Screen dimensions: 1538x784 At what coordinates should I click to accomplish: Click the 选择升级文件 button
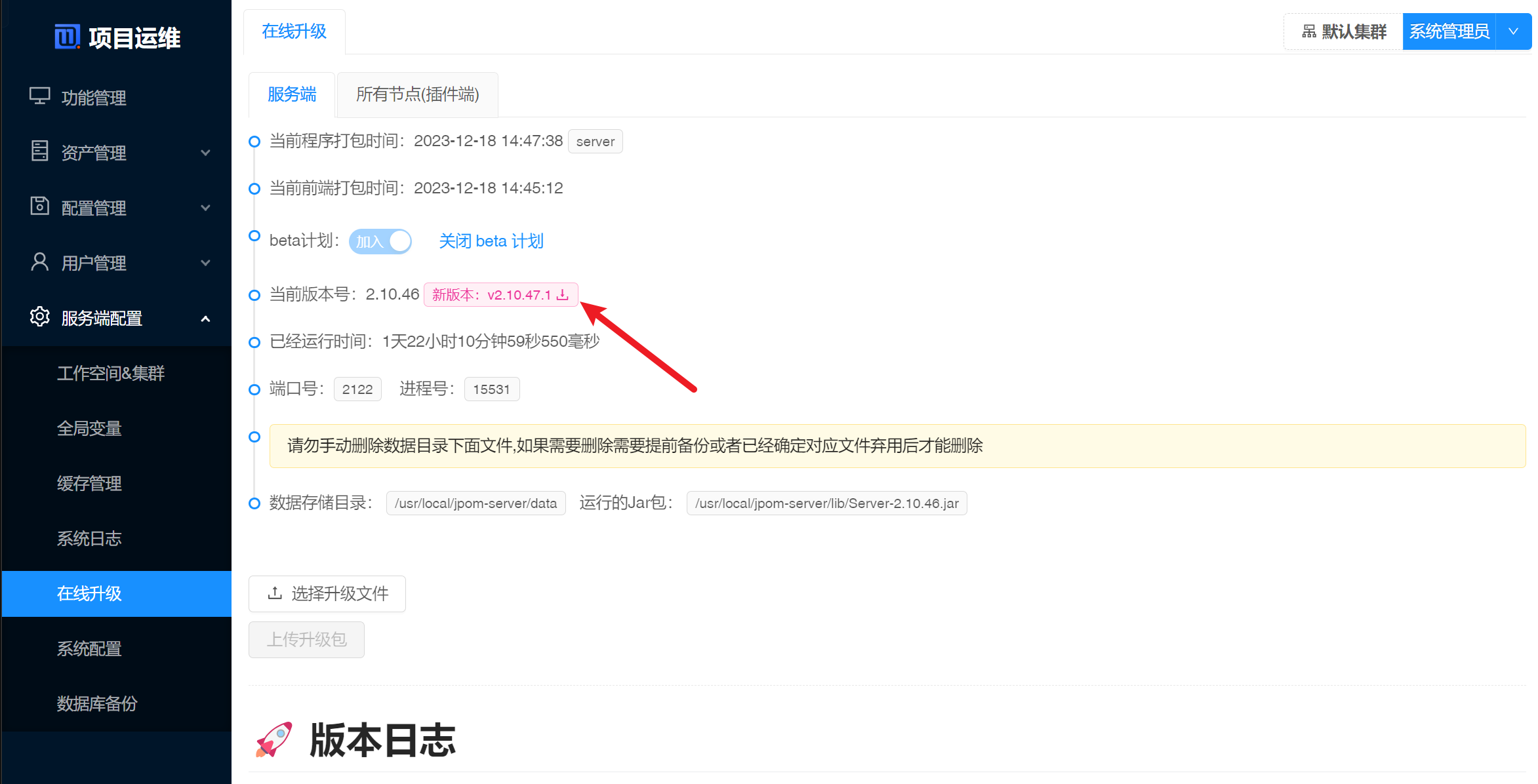click(x=327, y=594)
